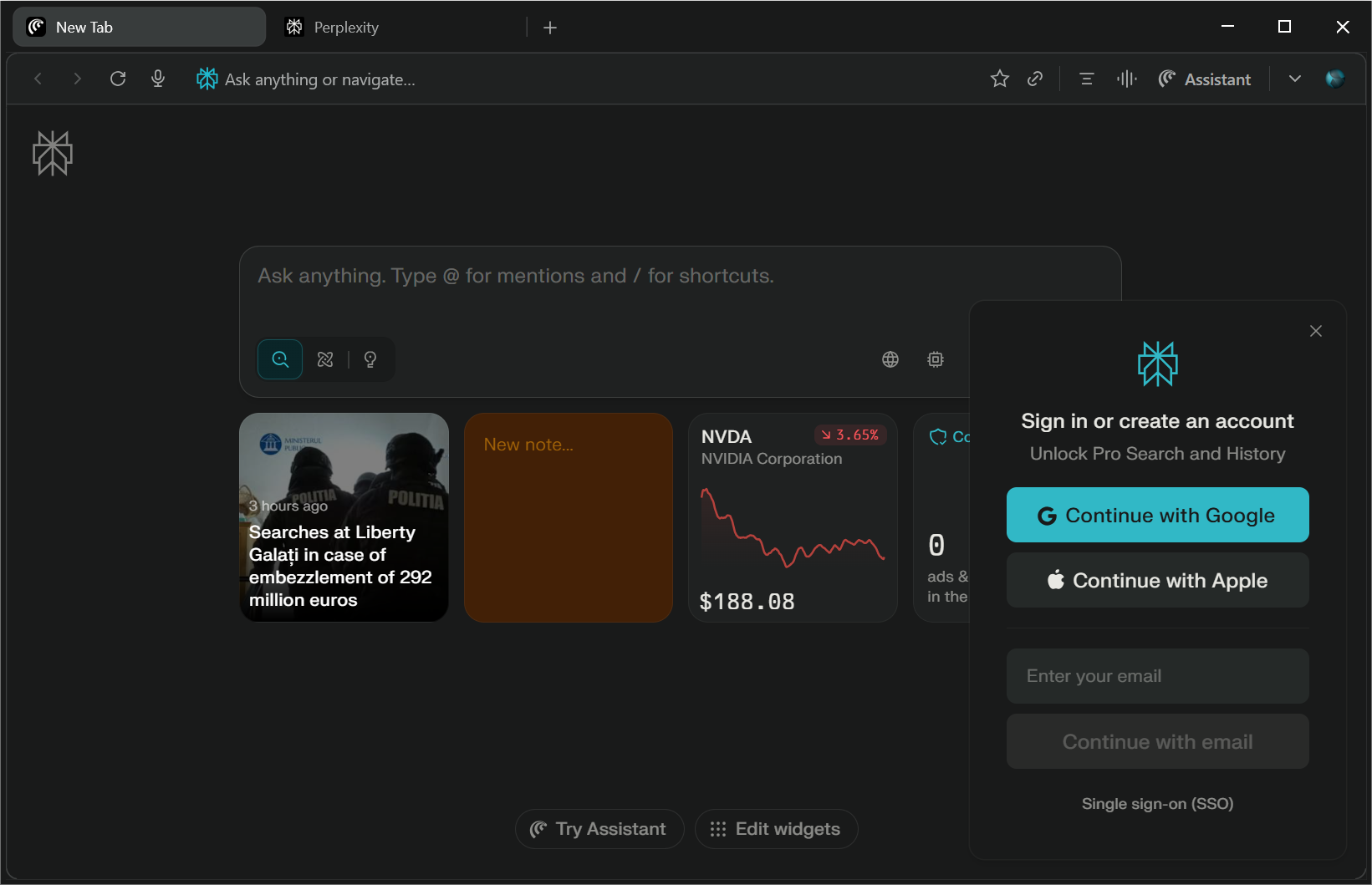Click the Enter your email field
This screenshot has width=1372, height=885.
pos(1157,676)
